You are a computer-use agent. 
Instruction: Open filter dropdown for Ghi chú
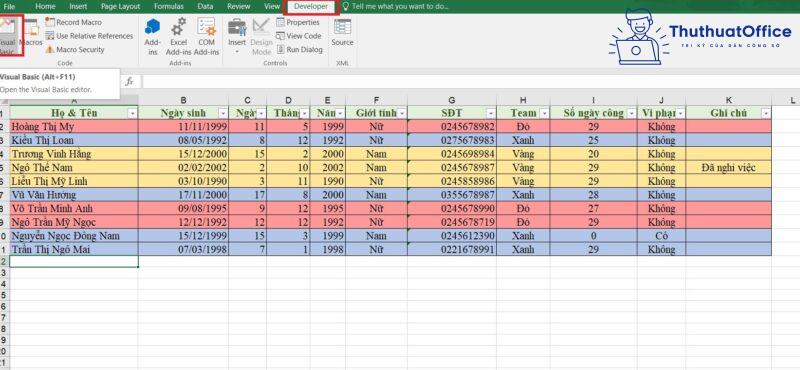click(x=766, y=113)
